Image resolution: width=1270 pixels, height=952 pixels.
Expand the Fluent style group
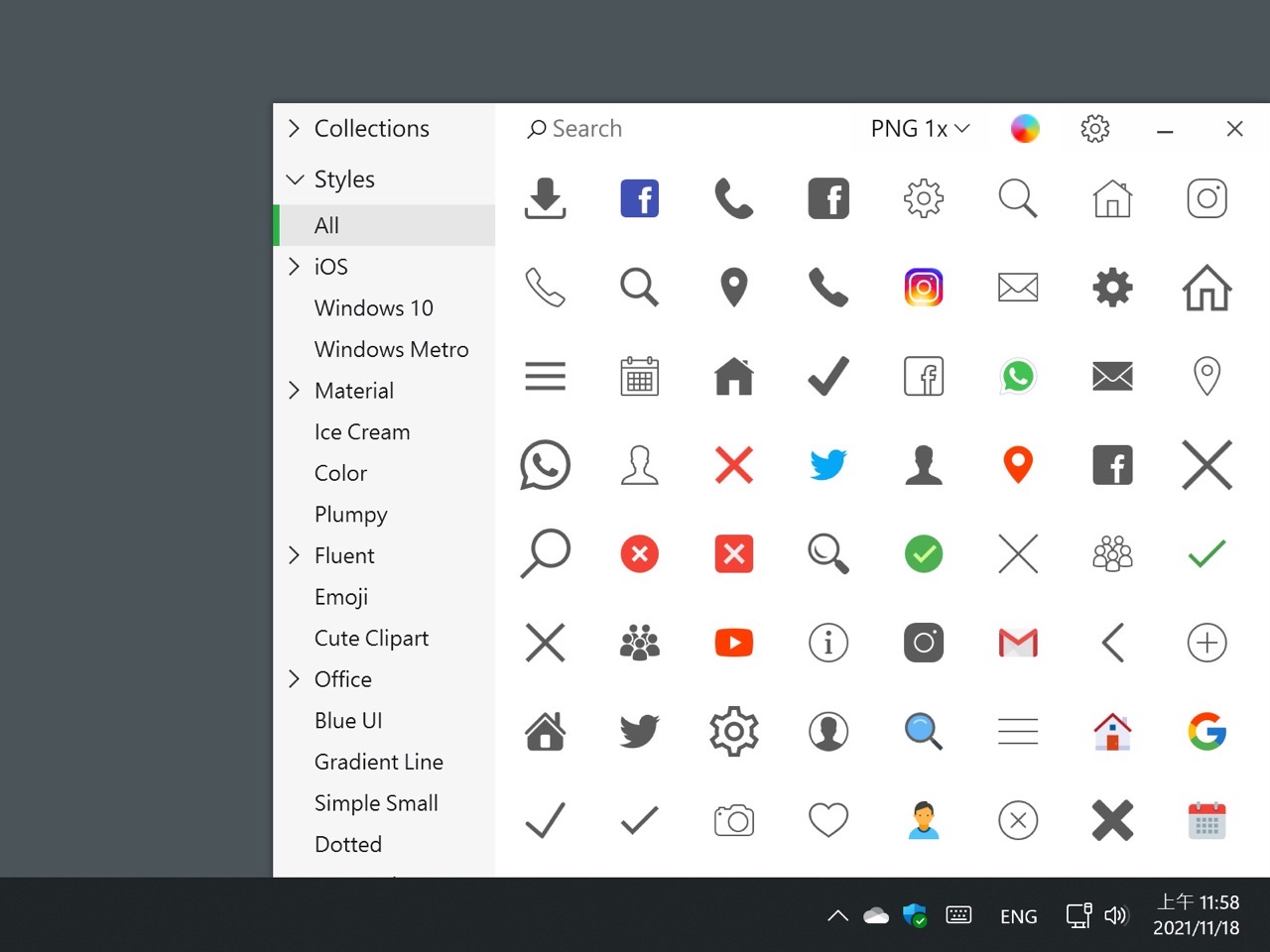tap(294, 554)
